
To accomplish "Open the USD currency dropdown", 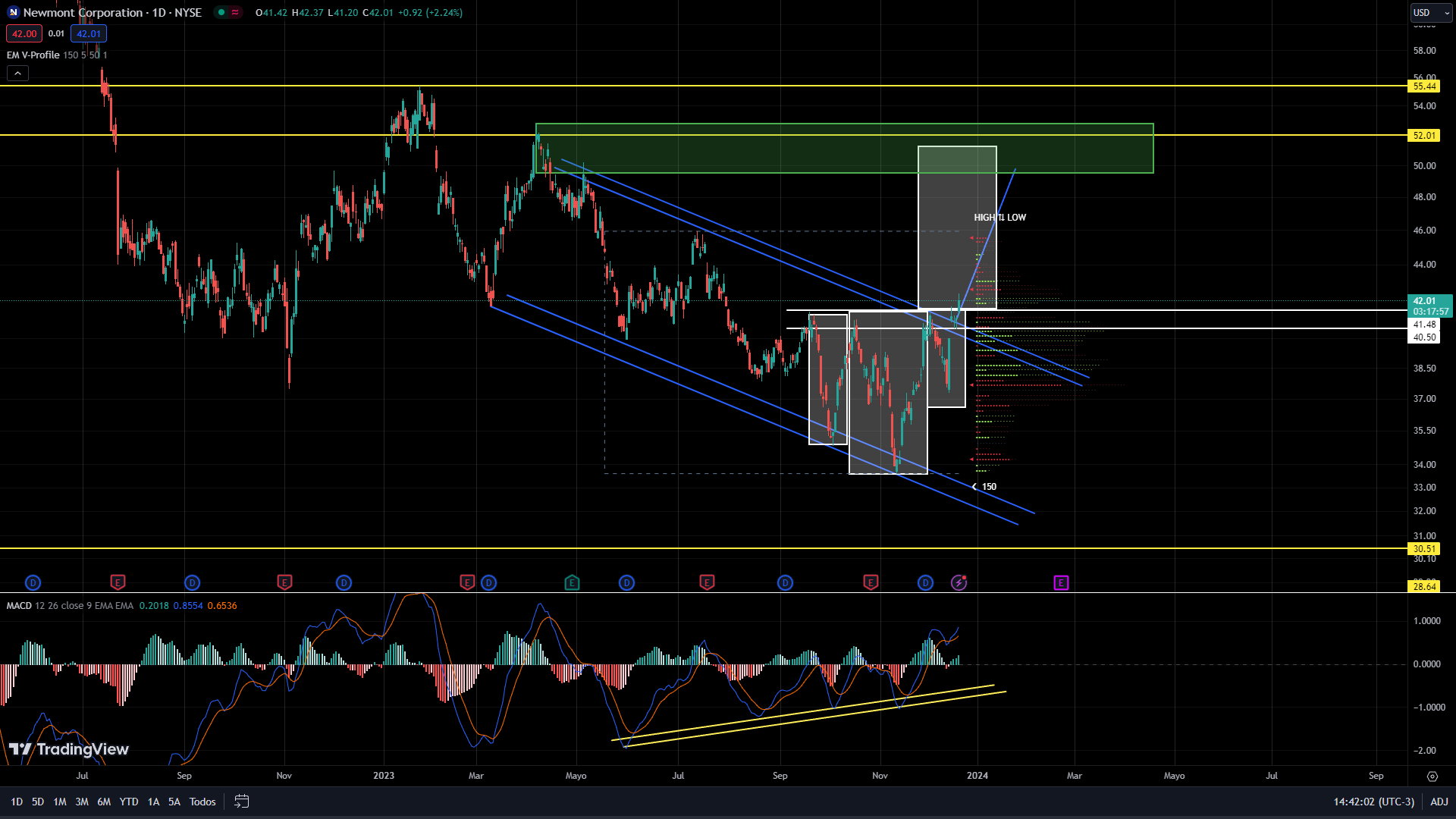I will point(1431,12).
